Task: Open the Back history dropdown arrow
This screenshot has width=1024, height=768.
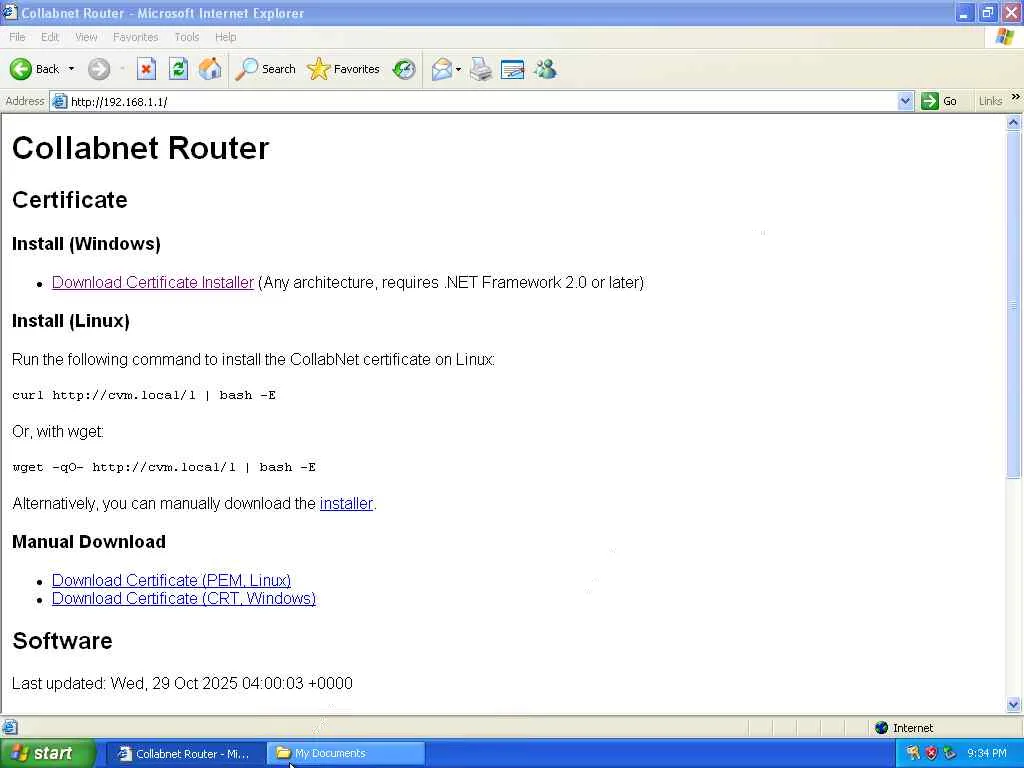Action: pos(71,69)
